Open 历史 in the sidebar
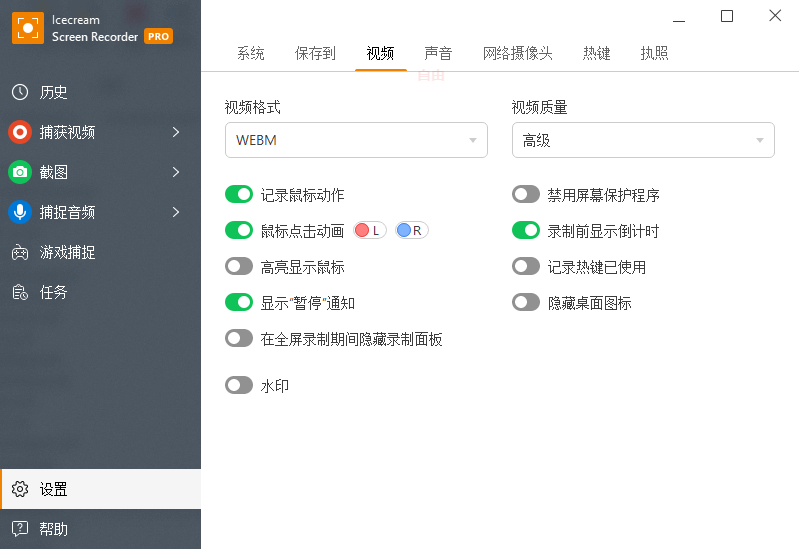 100,92
